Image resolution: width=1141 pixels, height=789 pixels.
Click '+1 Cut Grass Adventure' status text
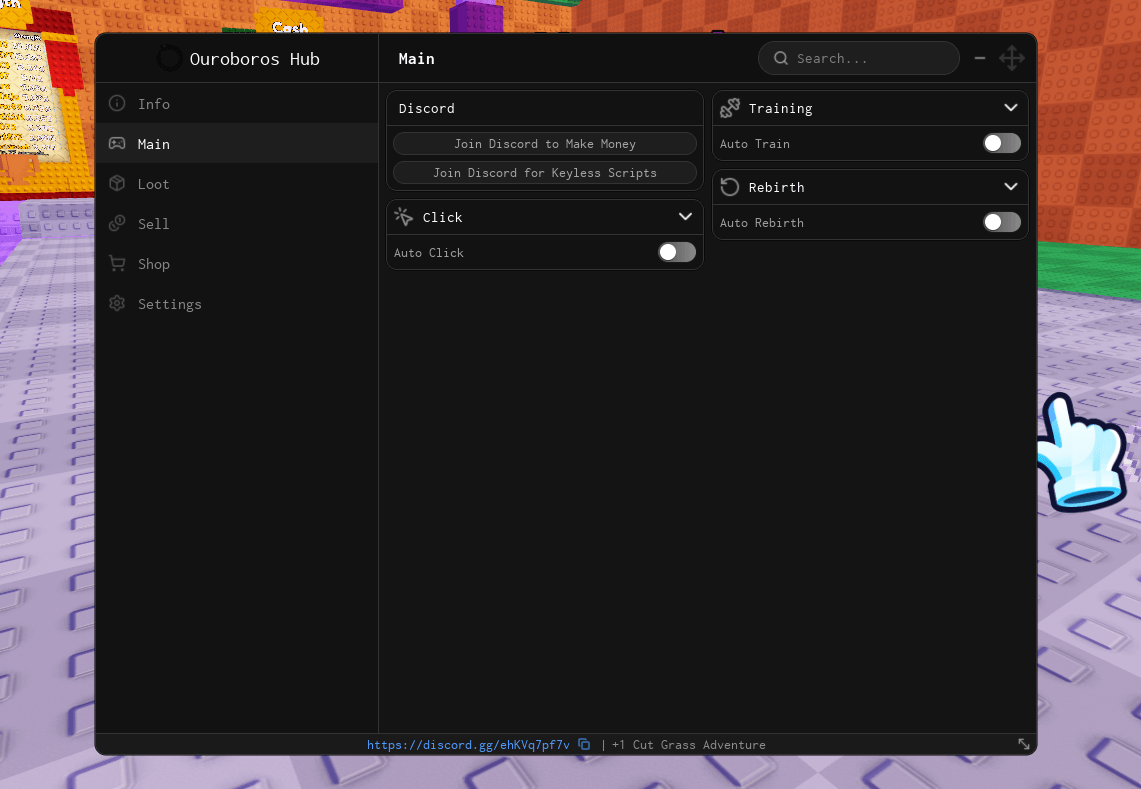tap(688, 745)
